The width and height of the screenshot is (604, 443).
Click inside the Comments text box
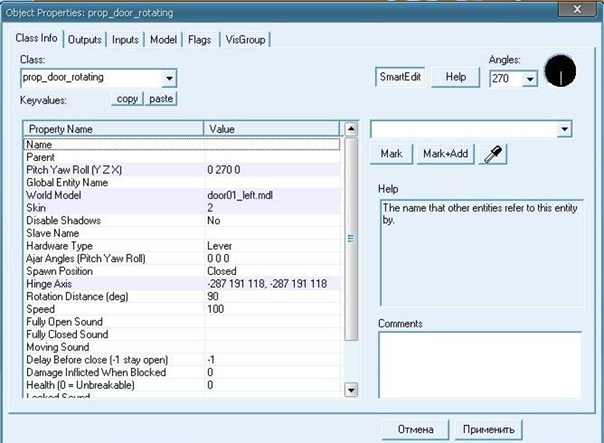[480, 365]
